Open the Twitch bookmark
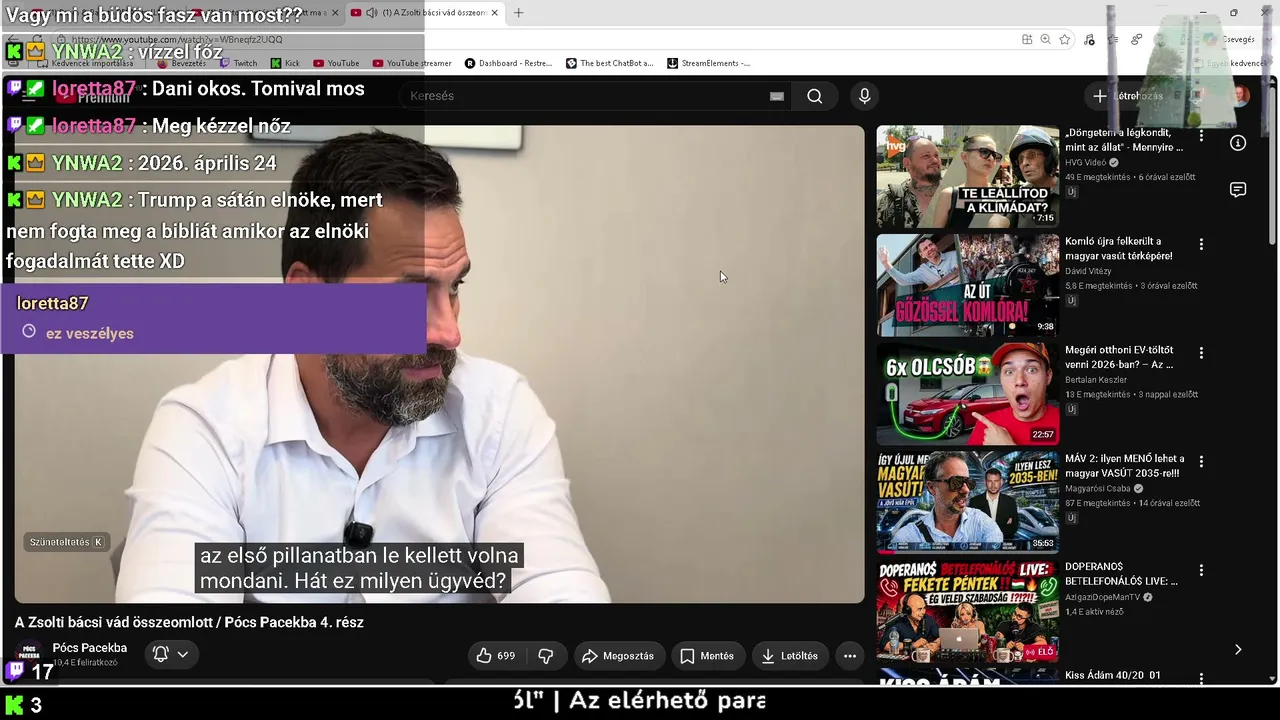1280x720 pixels. 238,63
